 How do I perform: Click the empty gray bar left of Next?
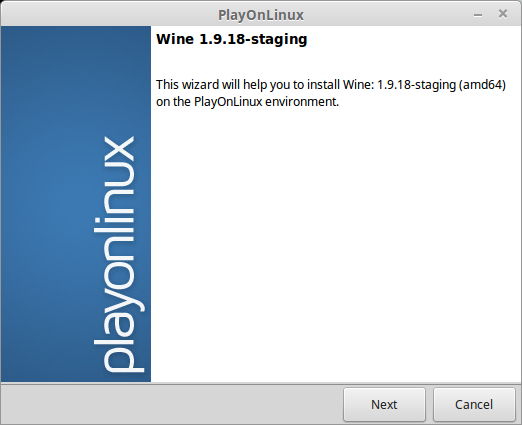click(172, 404)
